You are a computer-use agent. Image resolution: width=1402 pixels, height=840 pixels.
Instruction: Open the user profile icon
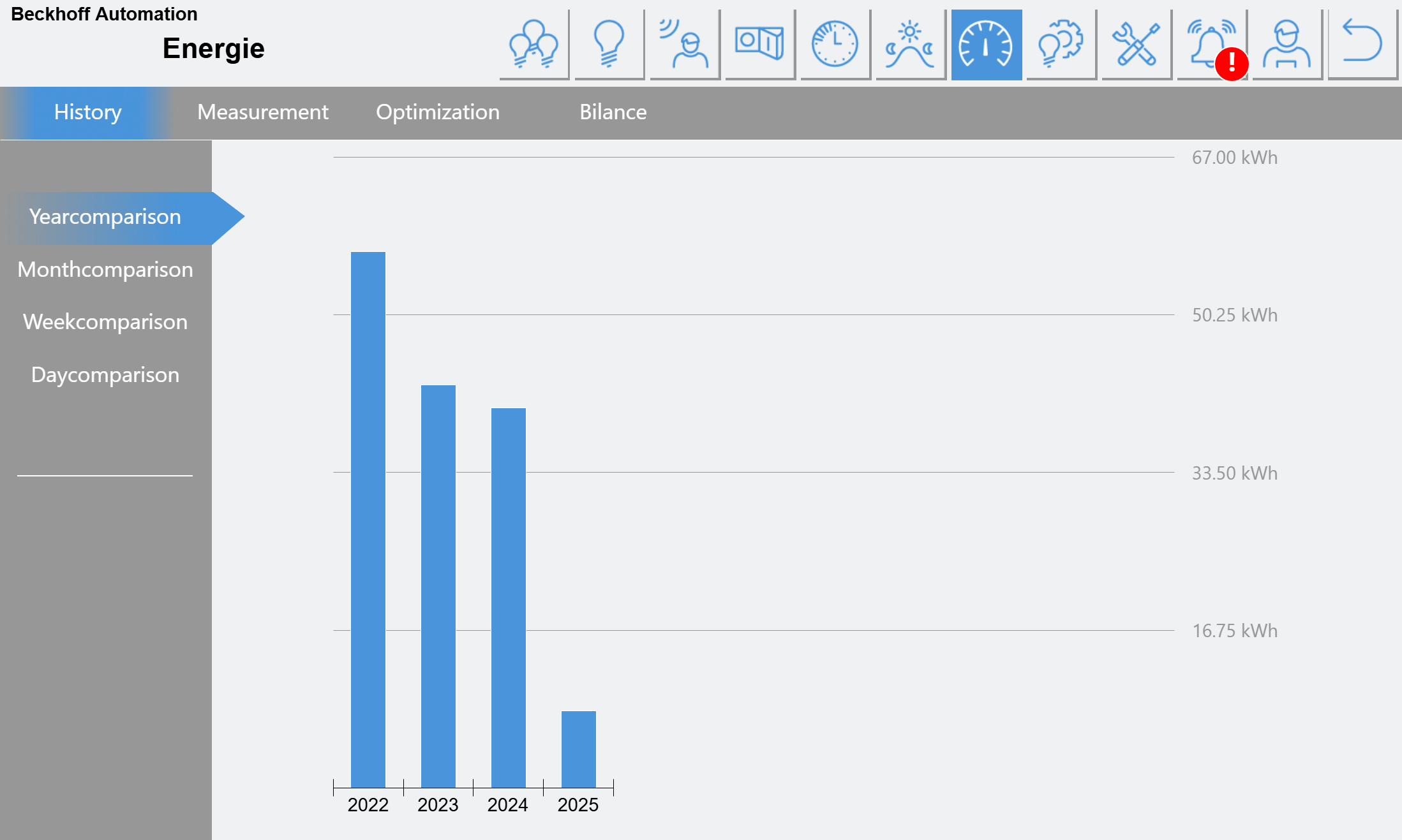[x=1287, y=45]
